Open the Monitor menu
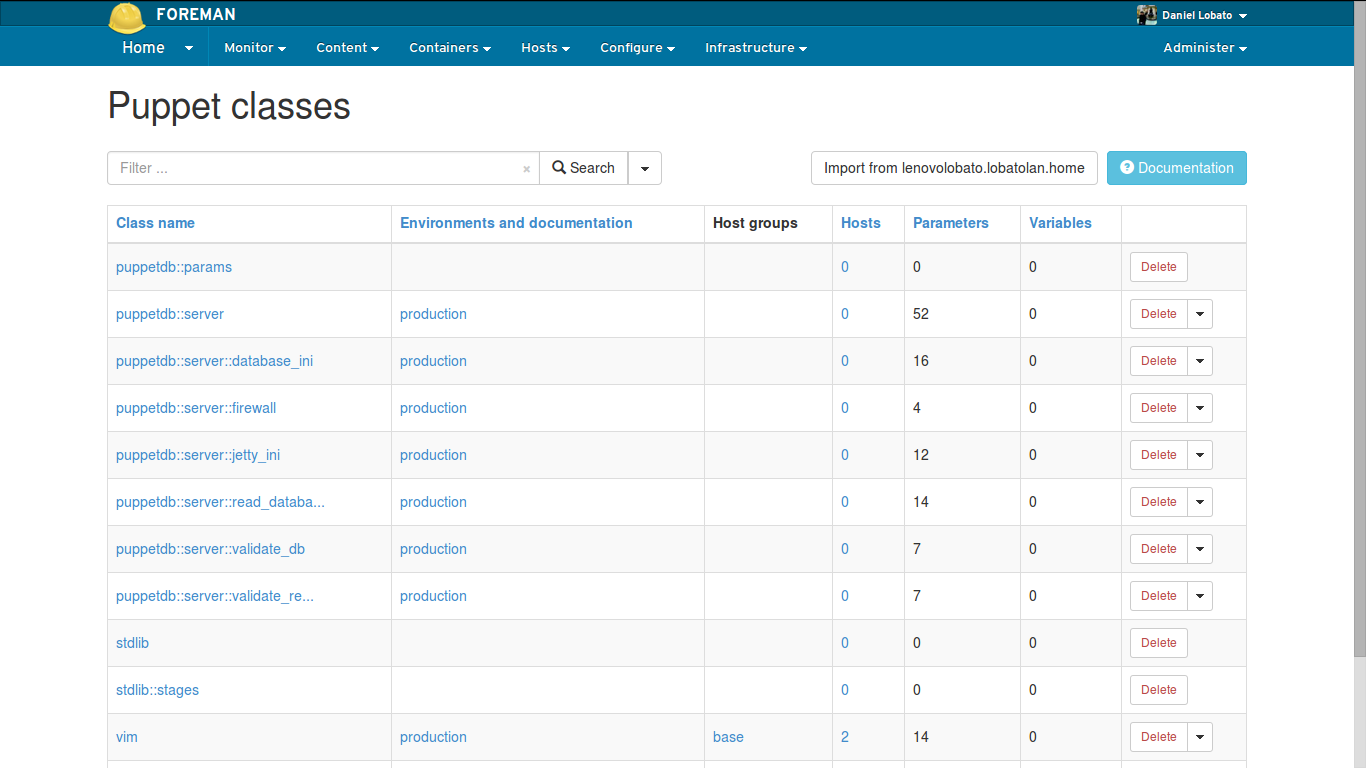 pyautogui.click(x=254, y=48)
